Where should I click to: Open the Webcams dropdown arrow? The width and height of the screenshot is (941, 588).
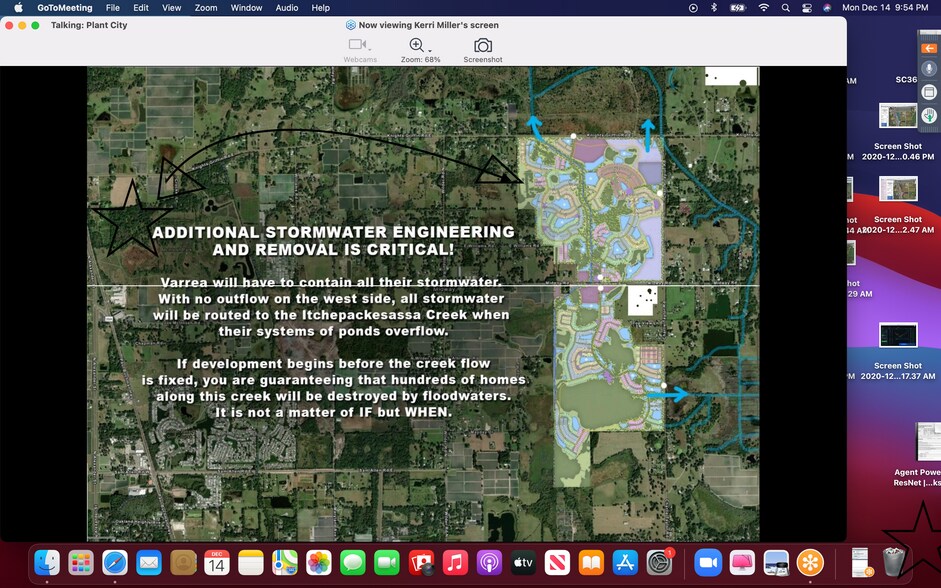pos(370,51)
